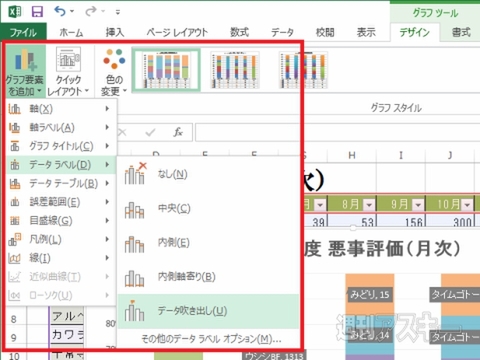Select column I header

(401, 155)
